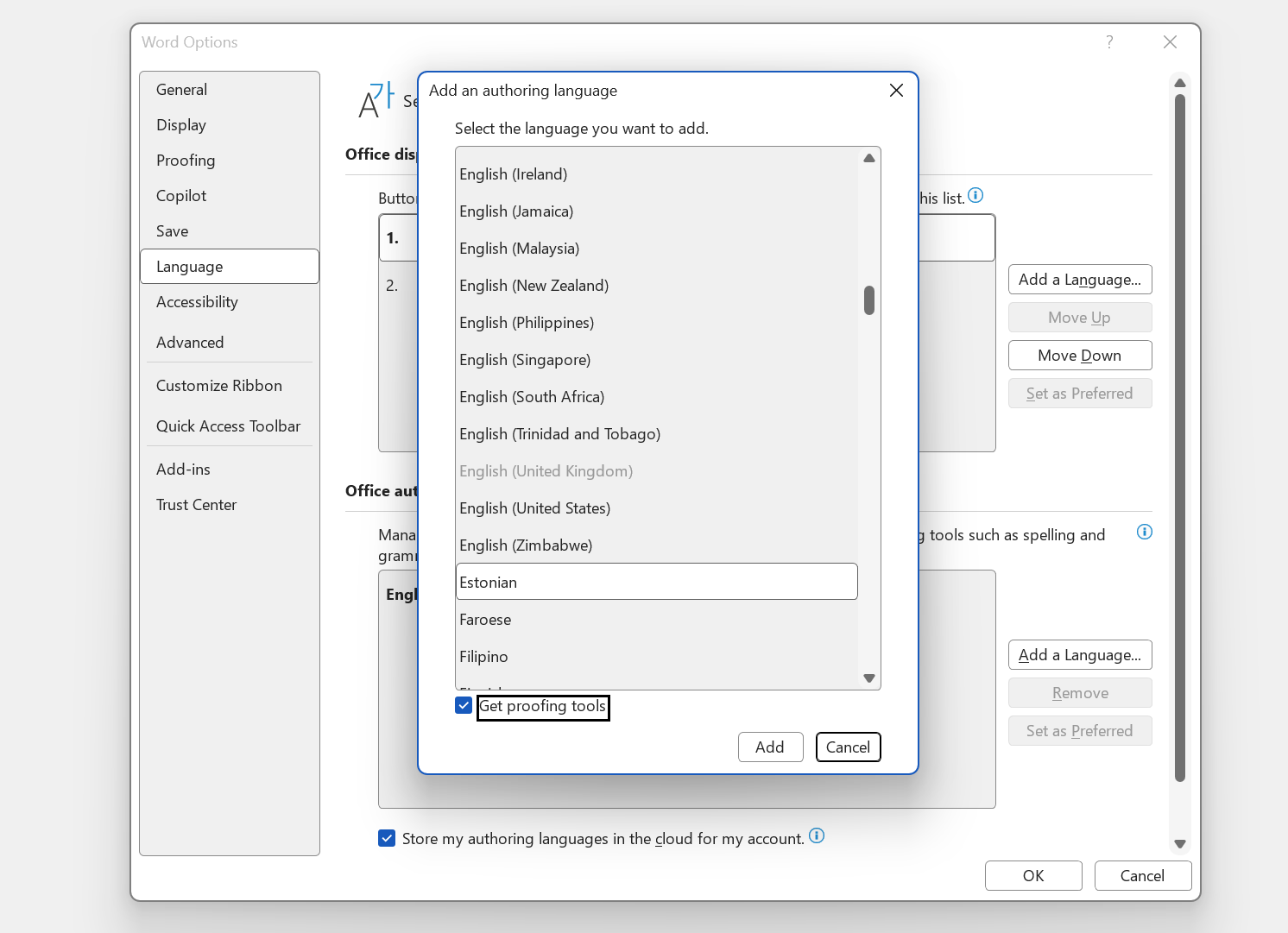Viewport: 1288px width, 933px height.
Task: Select English (United States) language
Action: tap(657, 508)
